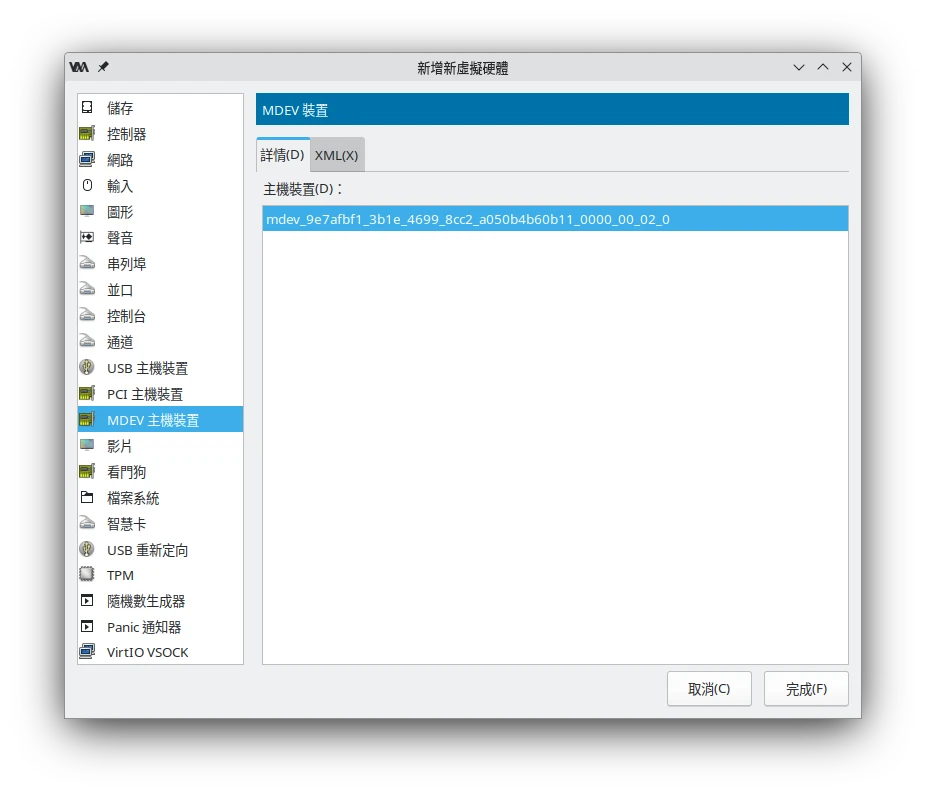This screenshot has width=926, height=795.
Task: Click the 儲存 label text
Action: coord(120,108)
